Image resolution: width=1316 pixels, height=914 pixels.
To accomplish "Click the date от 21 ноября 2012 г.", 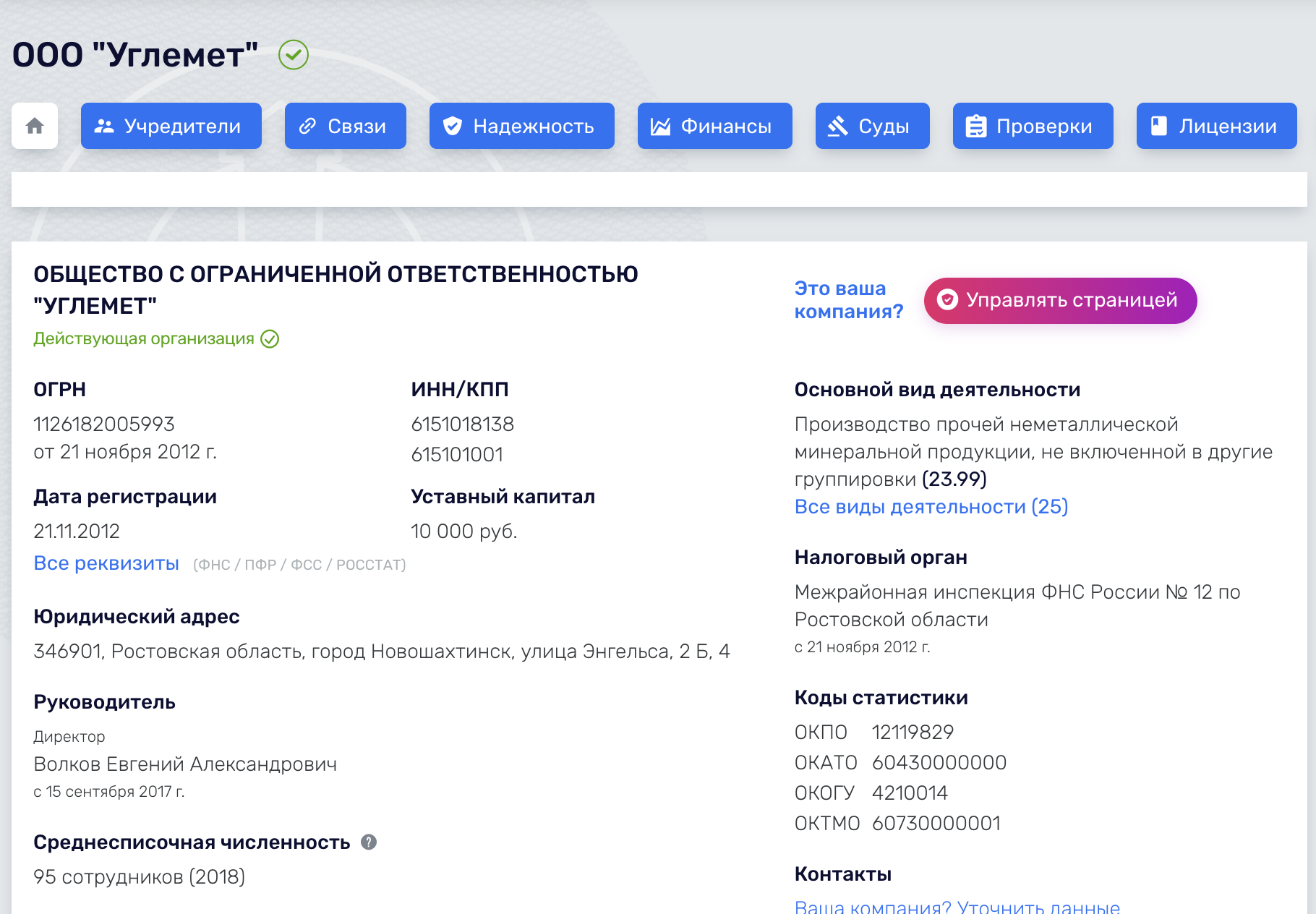I will pos(125,452).
